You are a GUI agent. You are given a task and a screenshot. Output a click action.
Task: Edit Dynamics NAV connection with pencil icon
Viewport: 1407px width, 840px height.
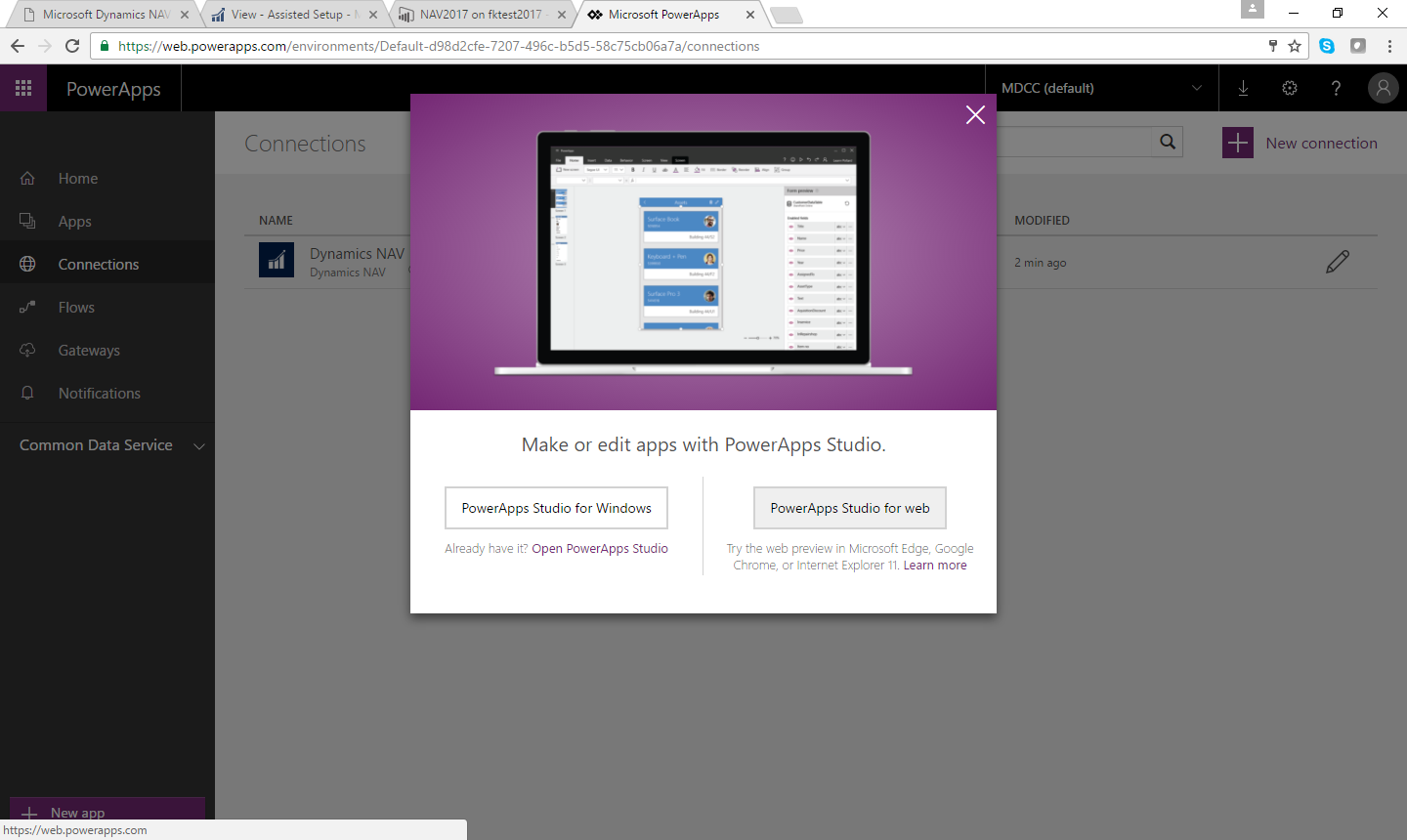click(x=1338, y=262)
